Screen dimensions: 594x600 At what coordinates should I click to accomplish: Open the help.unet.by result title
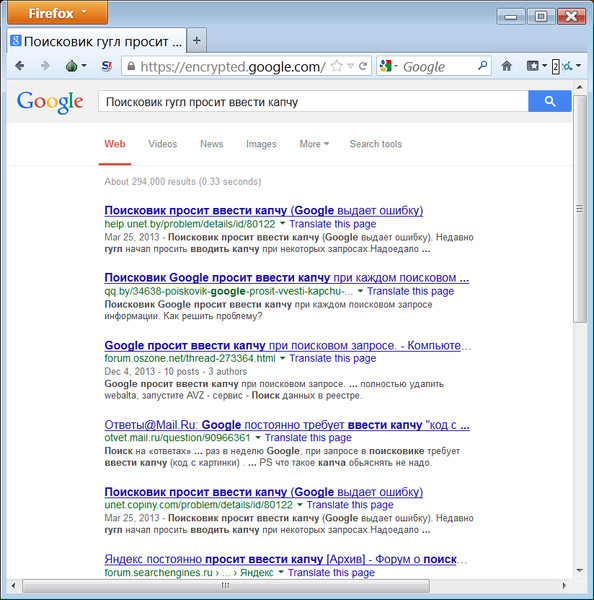point(264,210)
